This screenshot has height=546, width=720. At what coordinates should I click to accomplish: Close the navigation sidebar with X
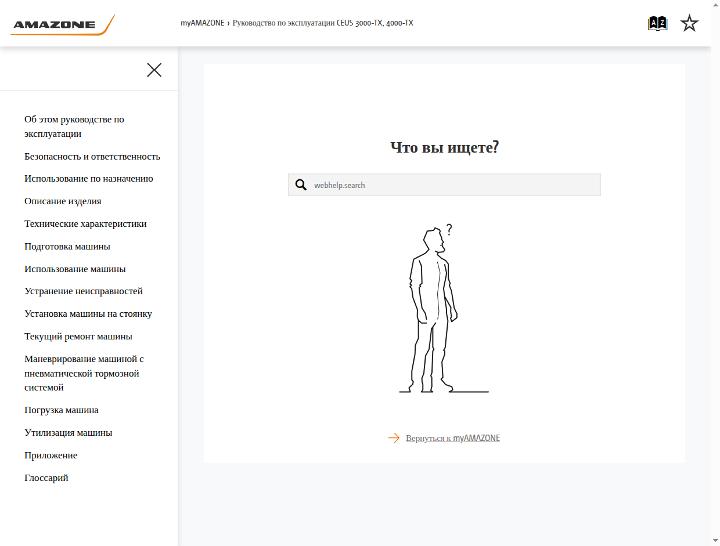coord(154,70)
